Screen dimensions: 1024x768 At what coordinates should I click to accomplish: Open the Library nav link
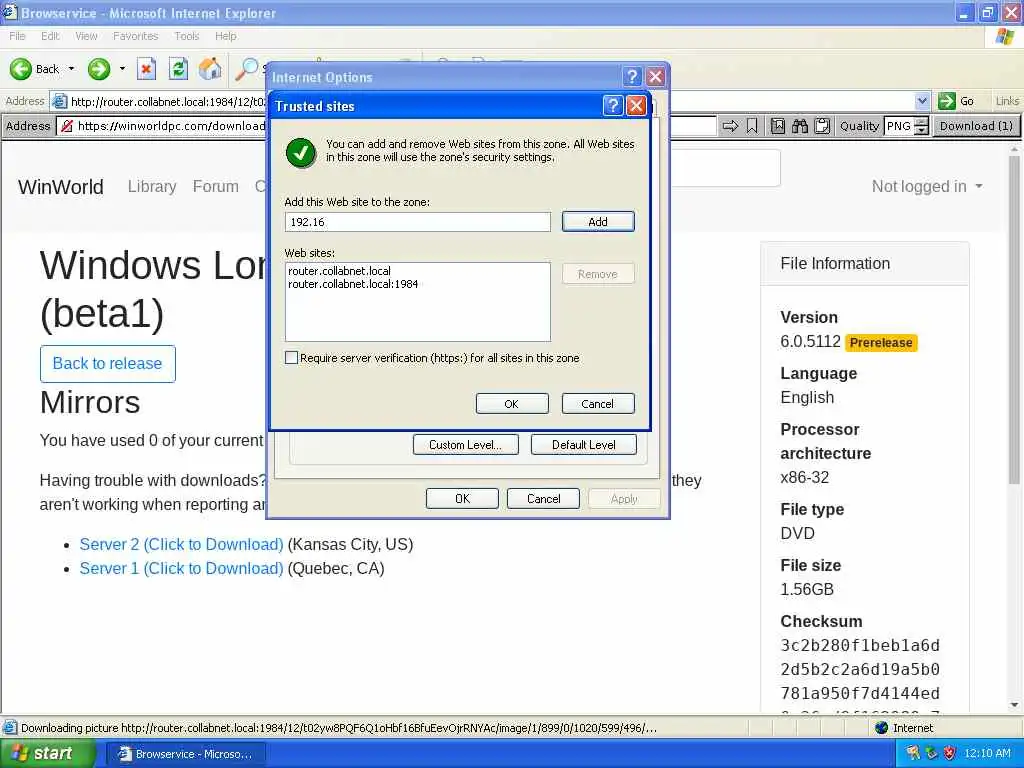152,186
